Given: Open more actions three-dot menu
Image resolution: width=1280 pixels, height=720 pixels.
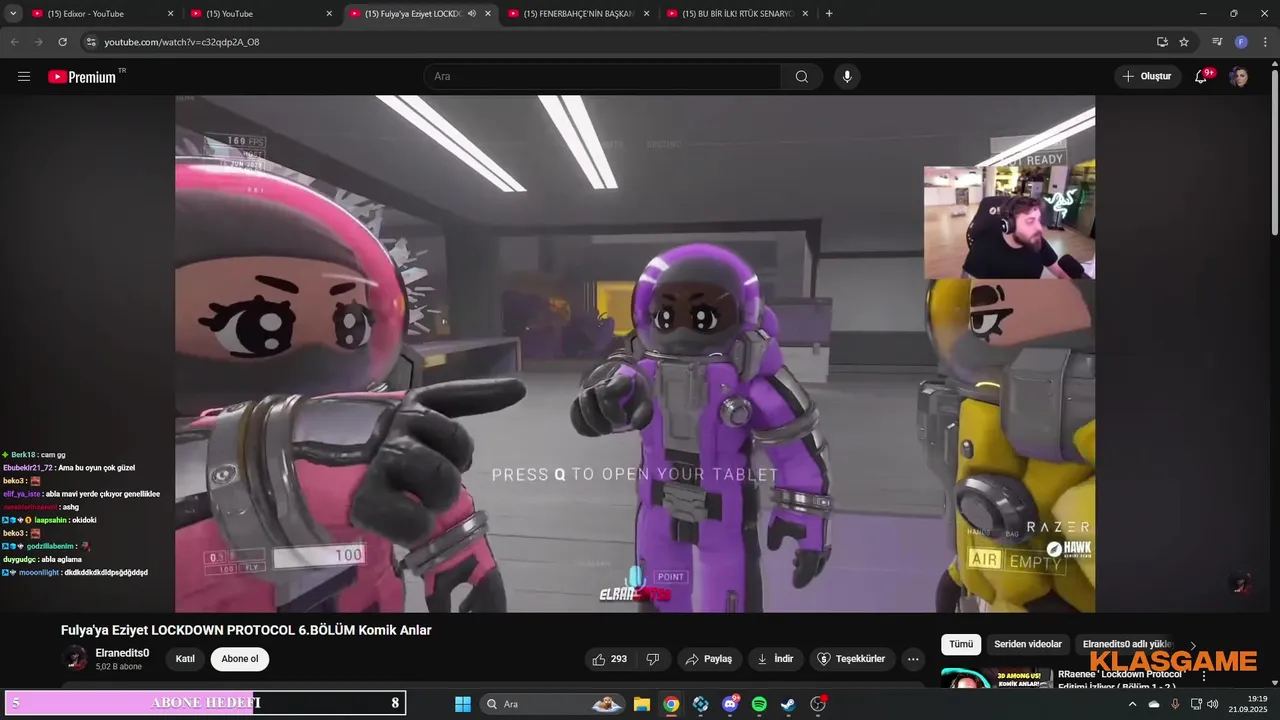Looking at the screenshot, I should click(913, 659).
